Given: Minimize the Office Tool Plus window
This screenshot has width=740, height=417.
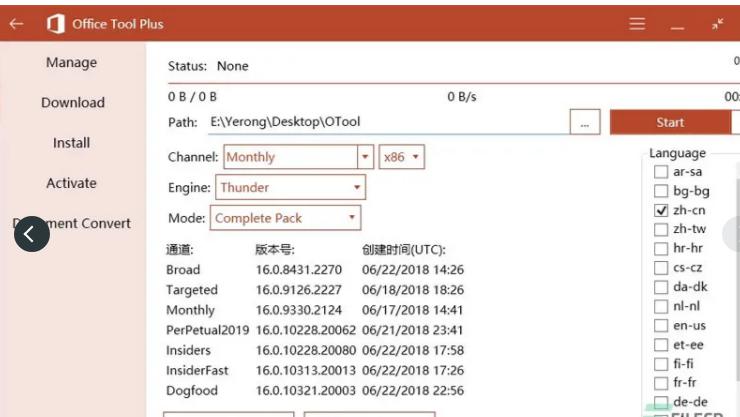Looking at the screenshot, I should click(677, 28).
